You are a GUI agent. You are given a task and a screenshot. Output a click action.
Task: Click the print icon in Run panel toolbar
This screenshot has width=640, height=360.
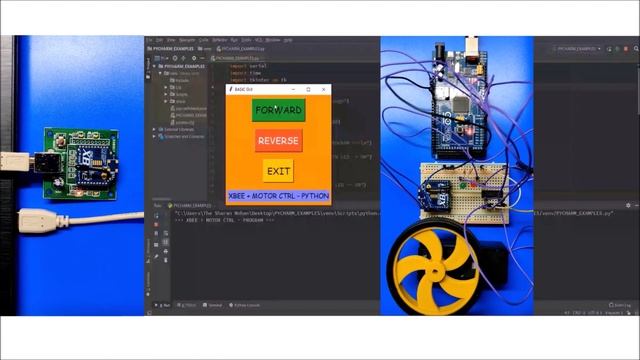(x=166, y=251)
